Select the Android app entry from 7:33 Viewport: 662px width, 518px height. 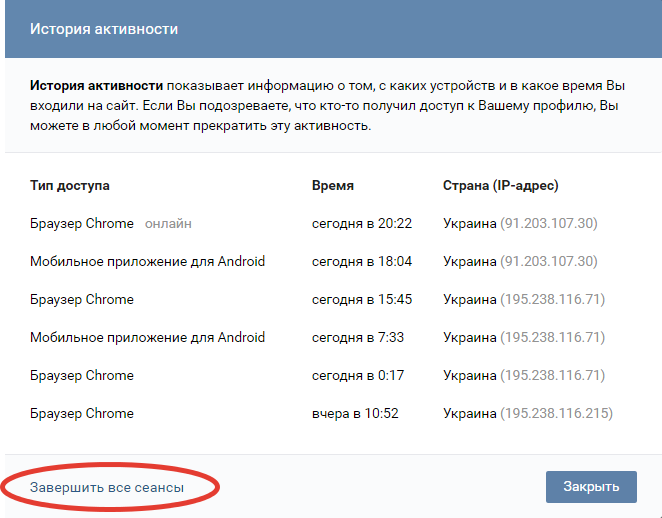tap(148, 338)
